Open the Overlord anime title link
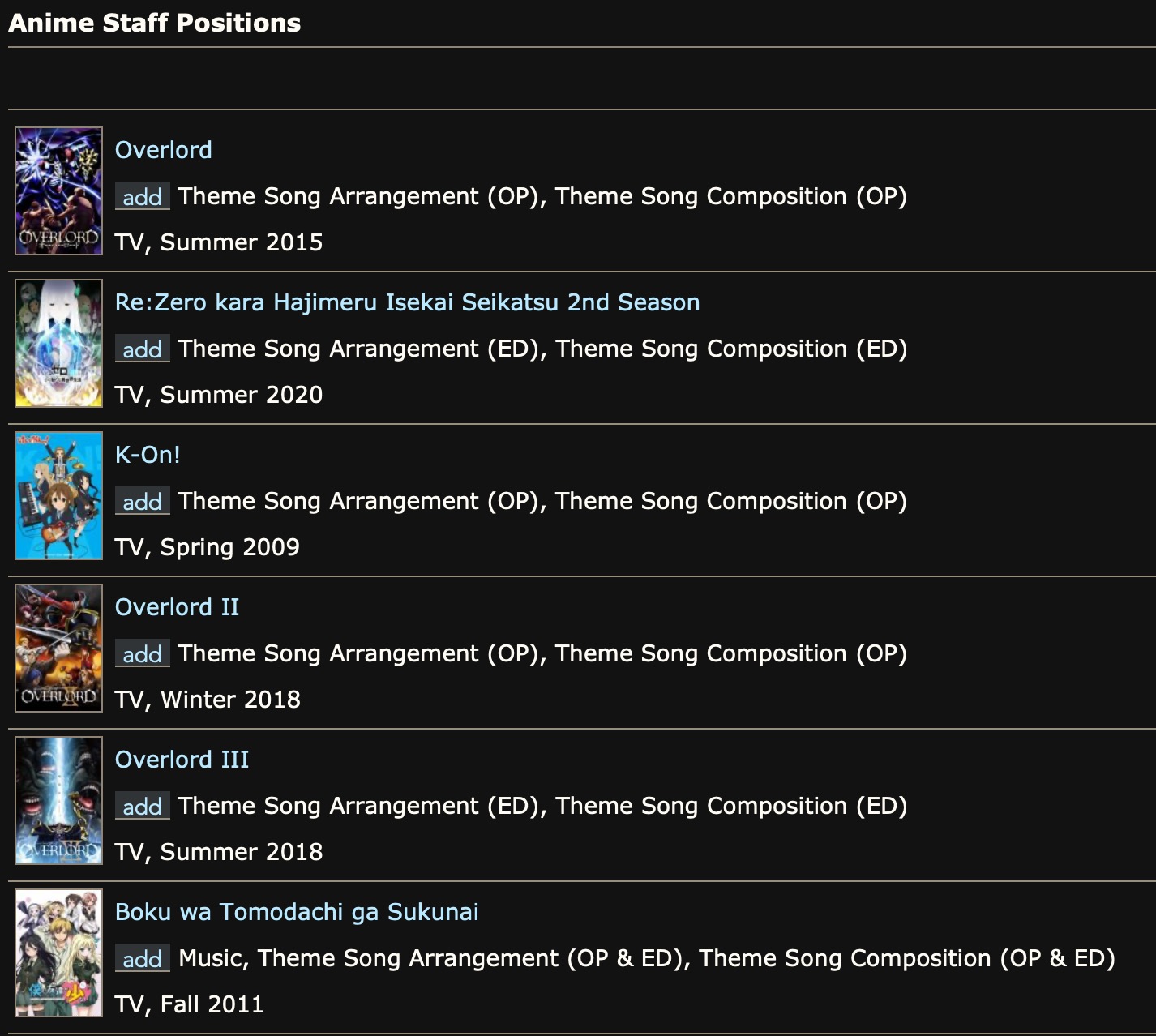 coord(163,150)
